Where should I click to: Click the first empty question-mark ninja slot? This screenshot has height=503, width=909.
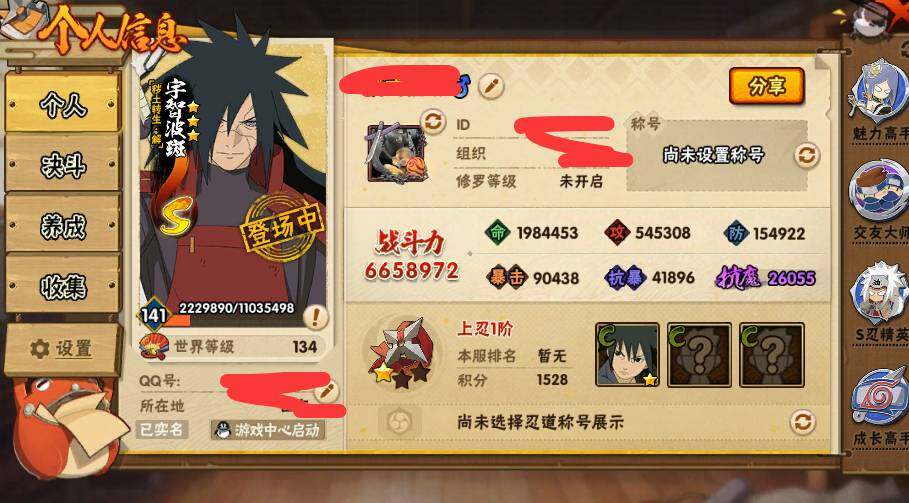click(x=699, y=355)
